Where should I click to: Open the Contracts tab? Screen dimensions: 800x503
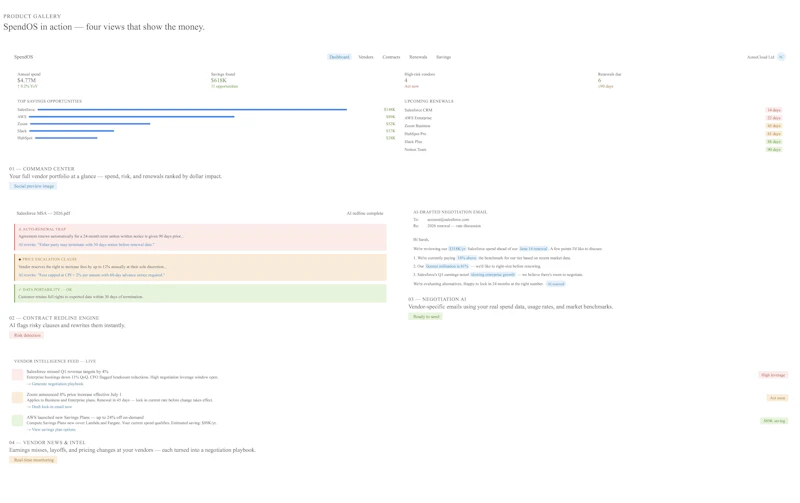(x=391, y=57)
